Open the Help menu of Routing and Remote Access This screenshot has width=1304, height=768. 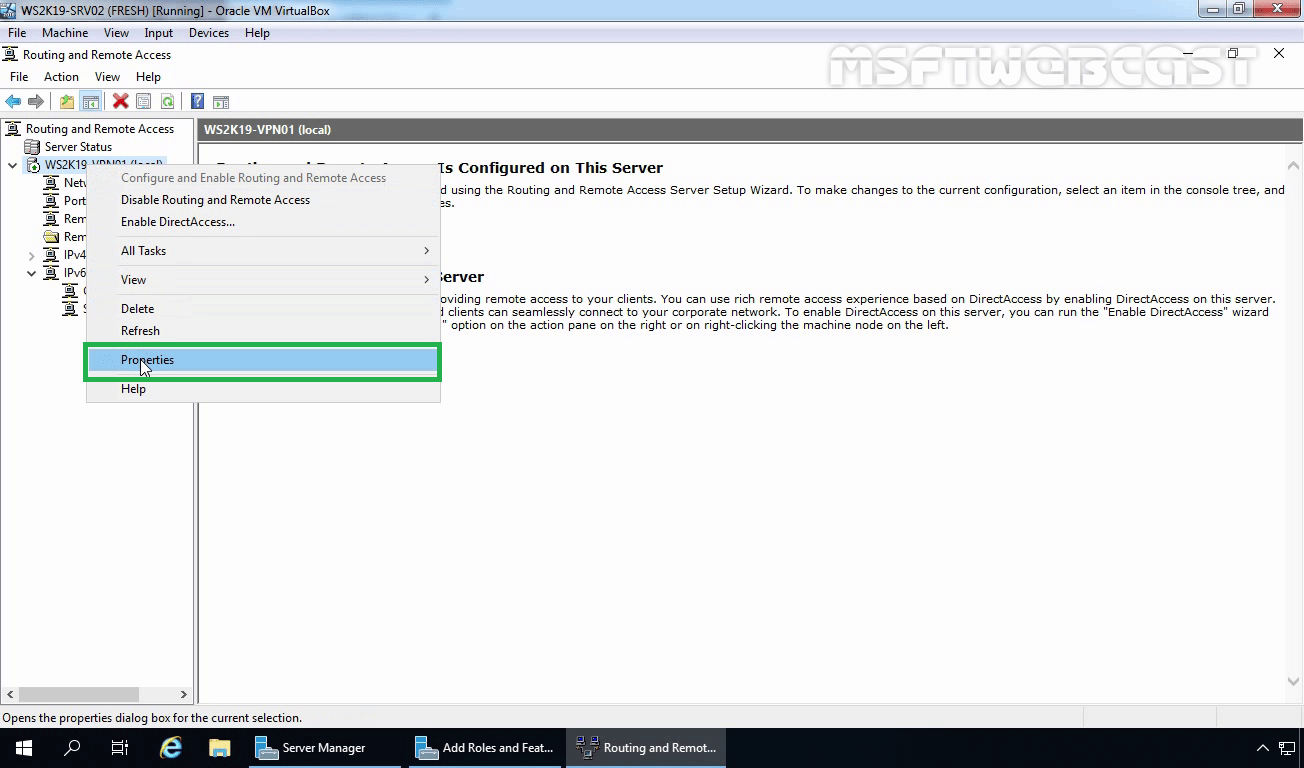tap(148, 77)
